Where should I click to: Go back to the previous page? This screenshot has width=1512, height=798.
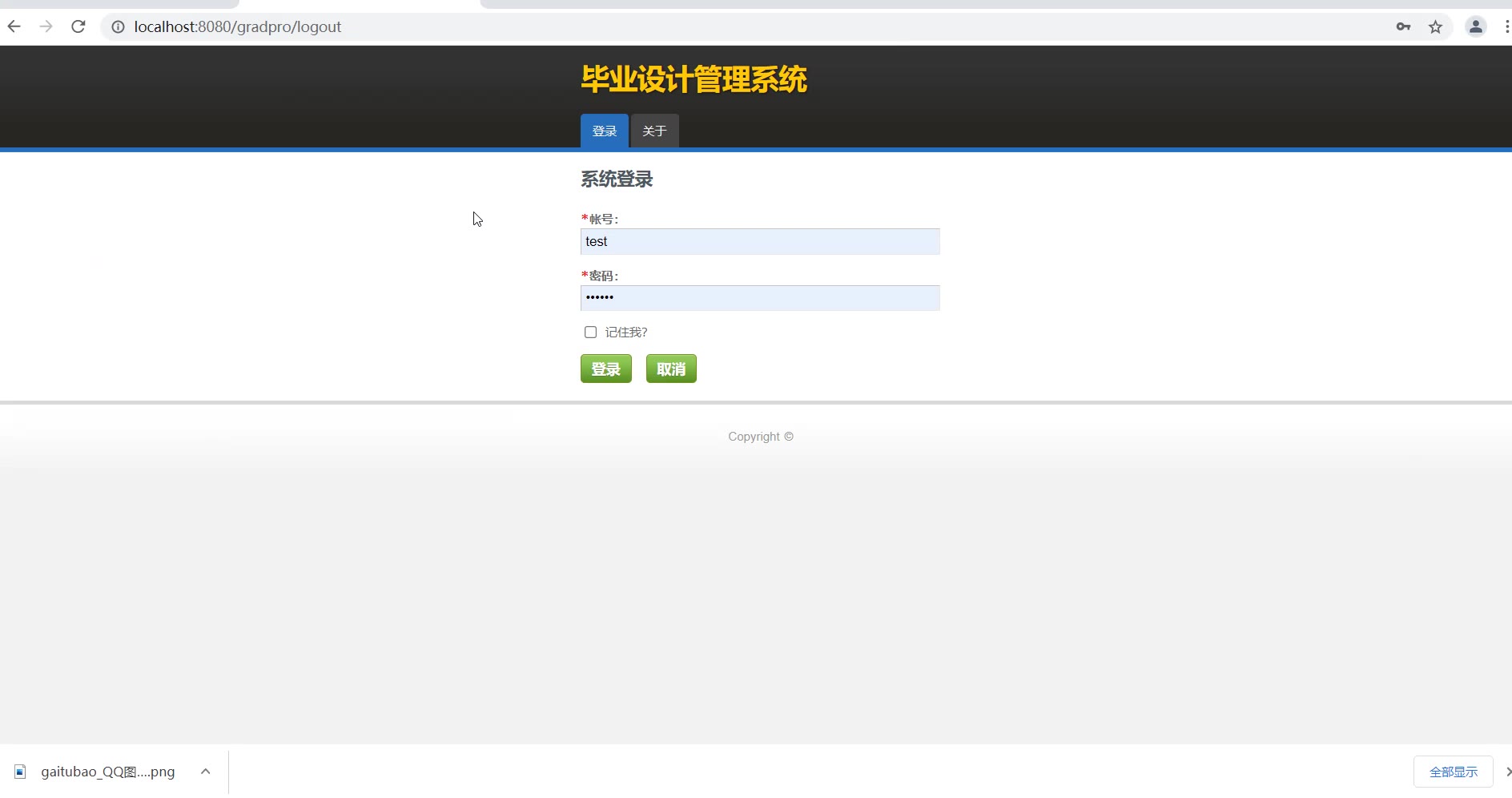14,26
